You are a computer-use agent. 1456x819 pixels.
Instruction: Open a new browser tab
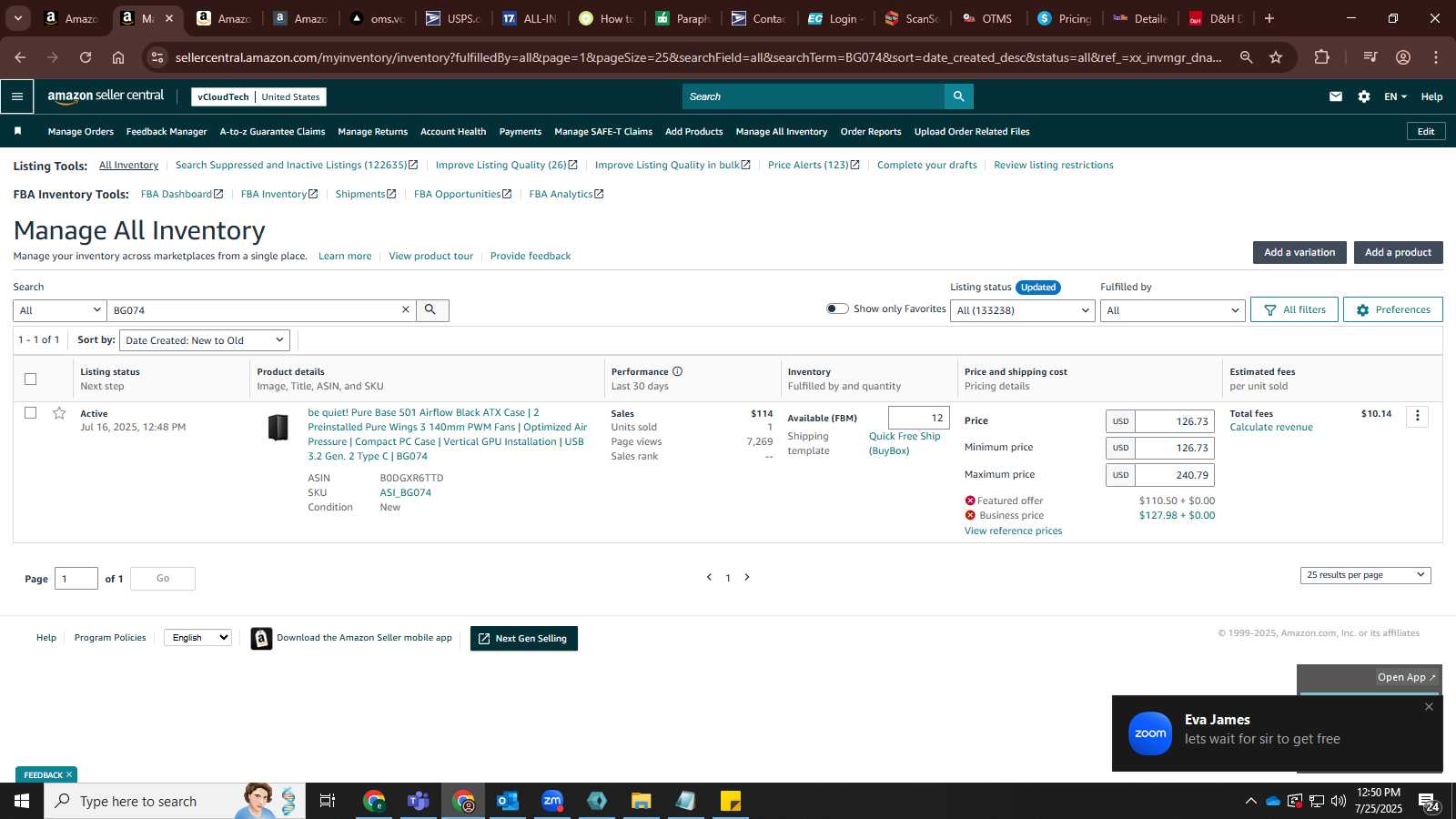pos(1269,18)
